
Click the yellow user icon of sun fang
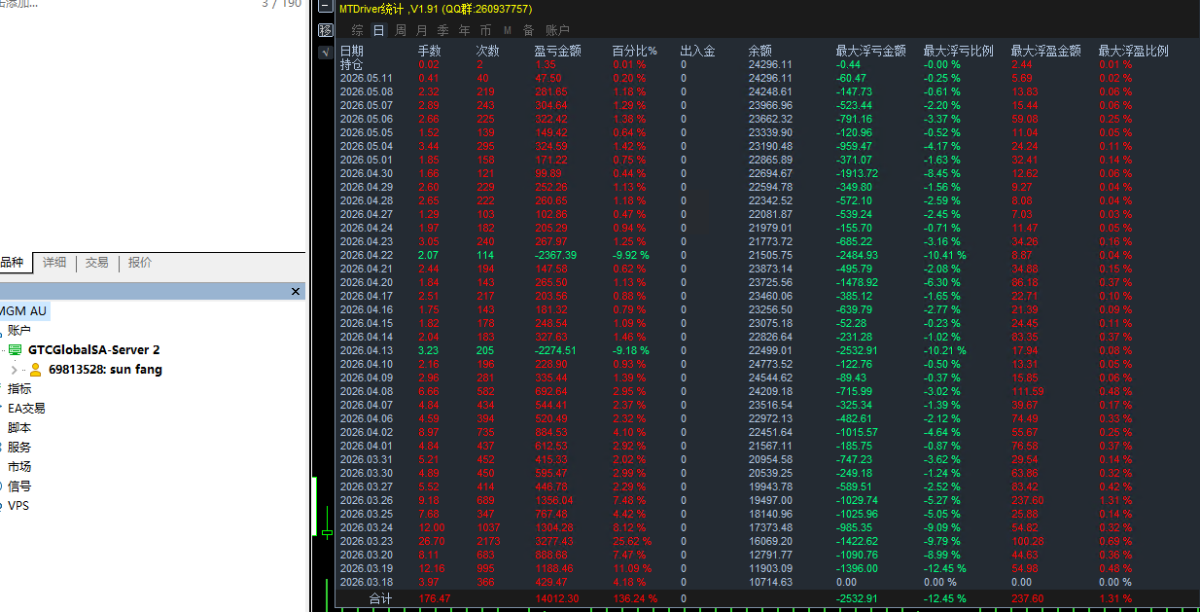tap(36, 369)
